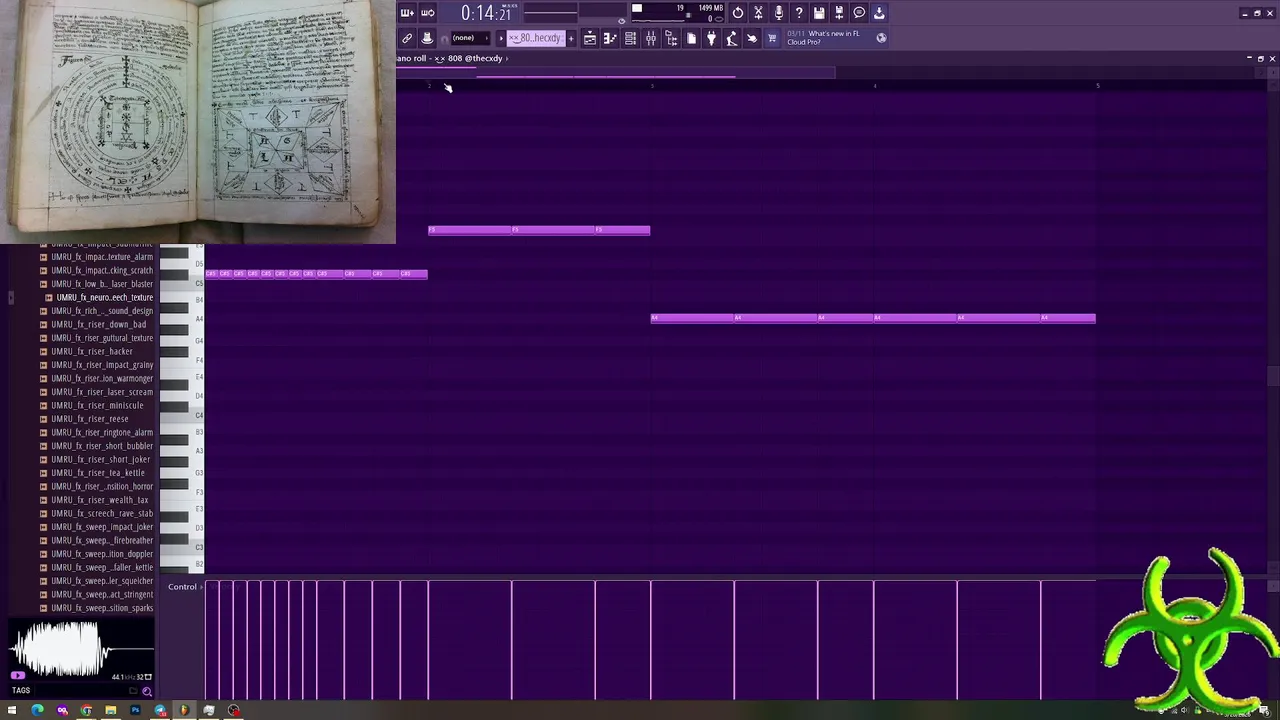The height and width of the screenshot is (720, 1280).
Task: Open File Explorer from taskbar
Action: pos(111,711)
